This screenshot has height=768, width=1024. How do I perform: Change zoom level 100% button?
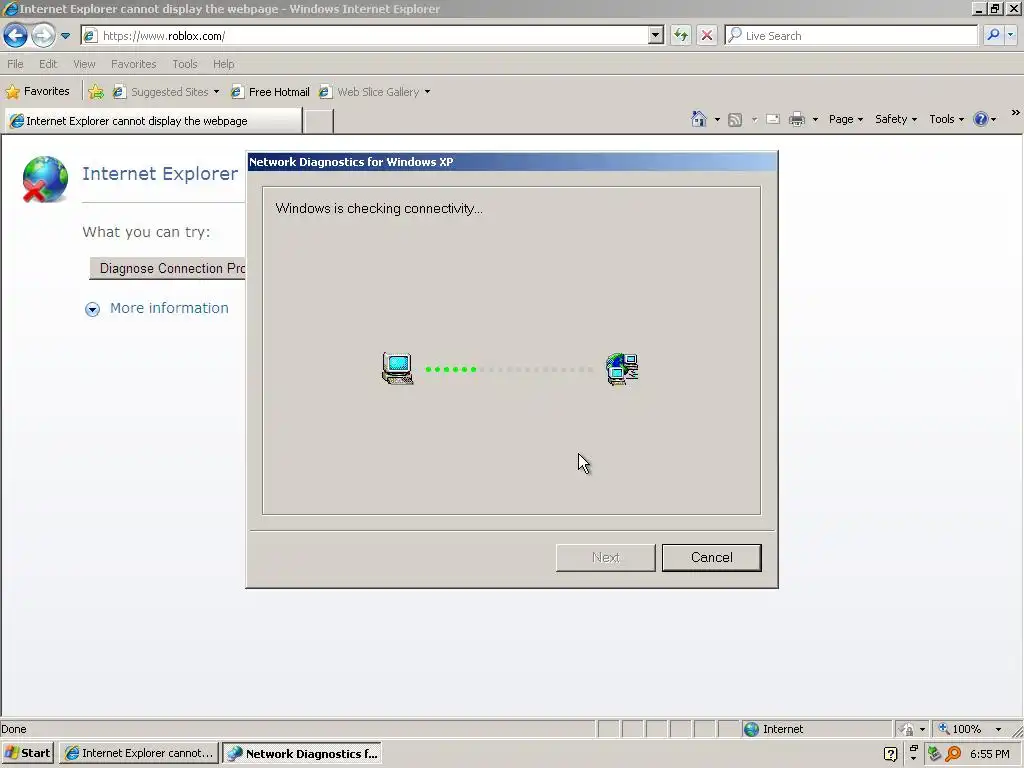click(x=960, y=729)
